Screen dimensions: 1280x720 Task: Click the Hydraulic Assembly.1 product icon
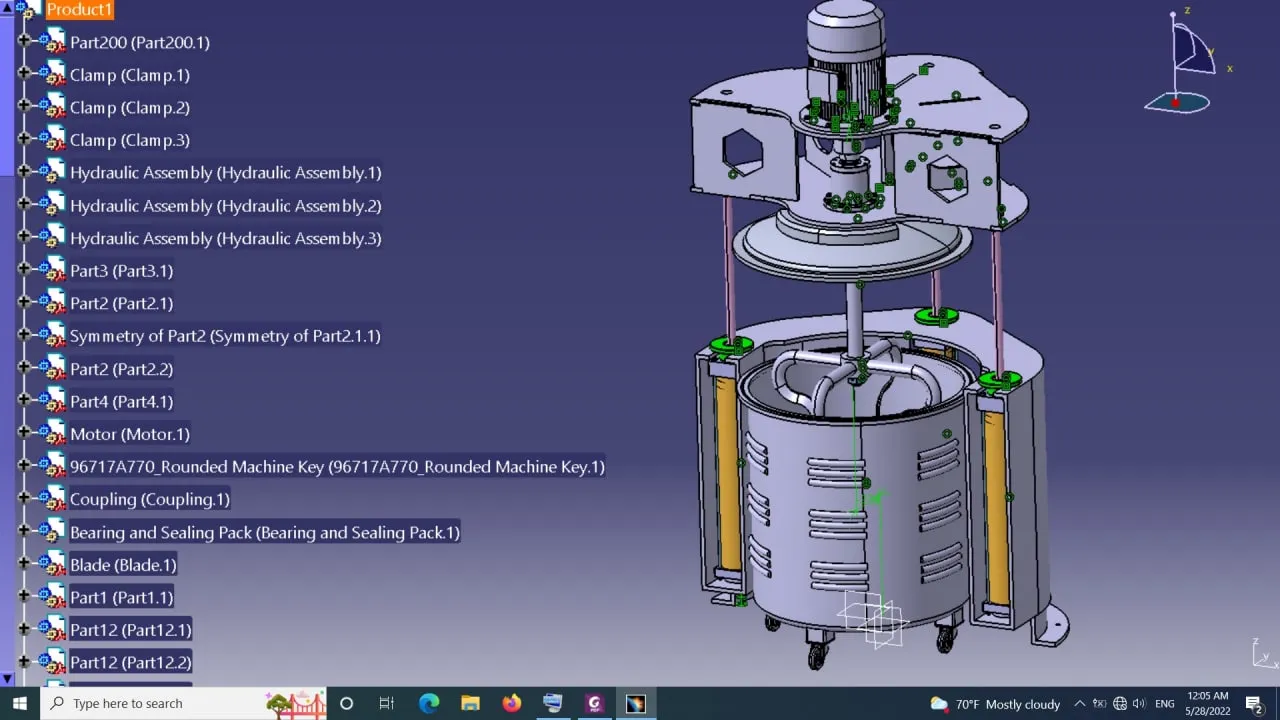click(51, 173)
